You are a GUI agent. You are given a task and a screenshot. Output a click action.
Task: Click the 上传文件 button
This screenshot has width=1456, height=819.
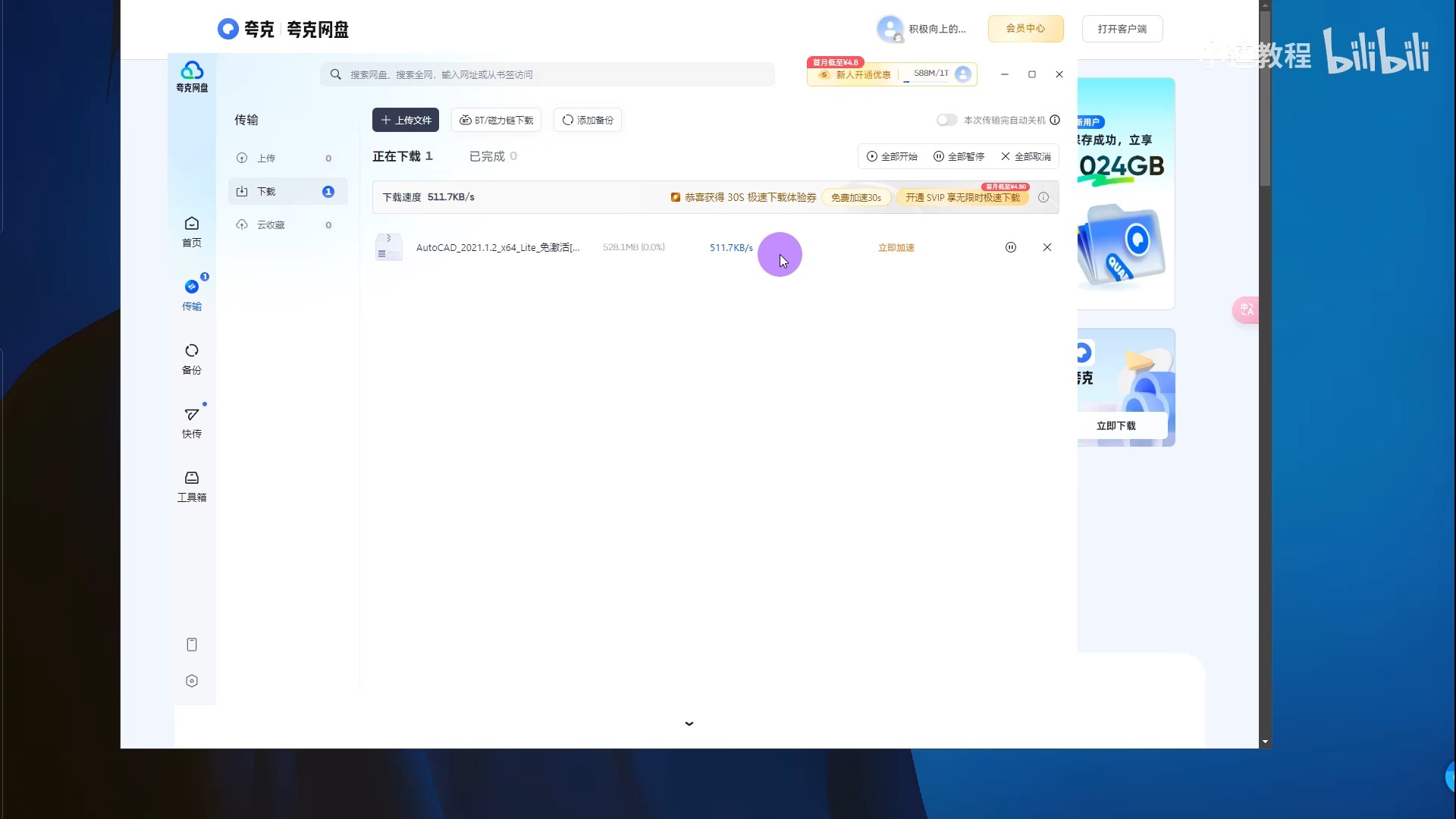(406, 120)
